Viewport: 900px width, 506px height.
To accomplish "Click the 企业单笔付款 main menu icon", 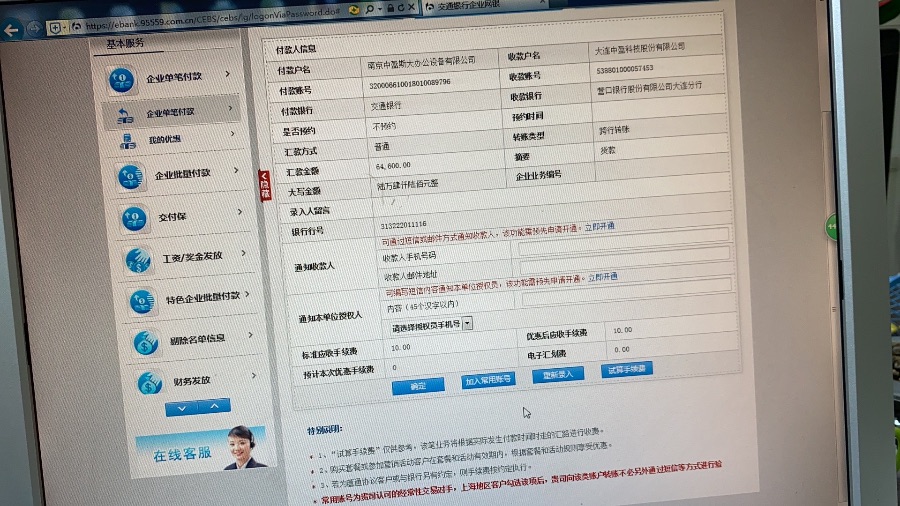I will click(x=121, y=78).
